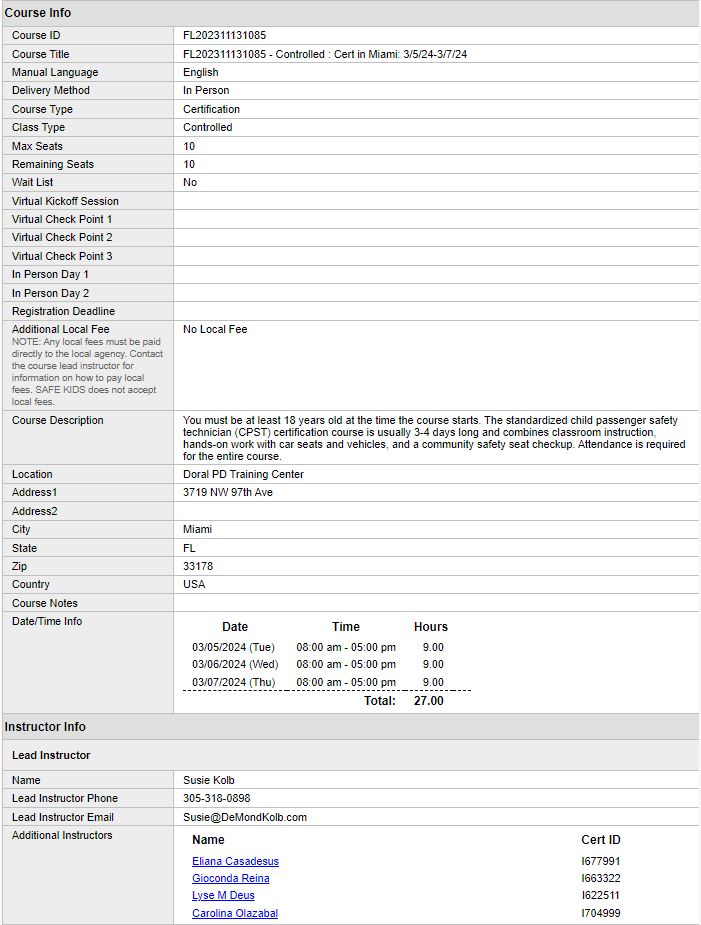This screenshot has width=701, height=925.
Task: Click the Additional Instructors label
Action: [62, 835]
